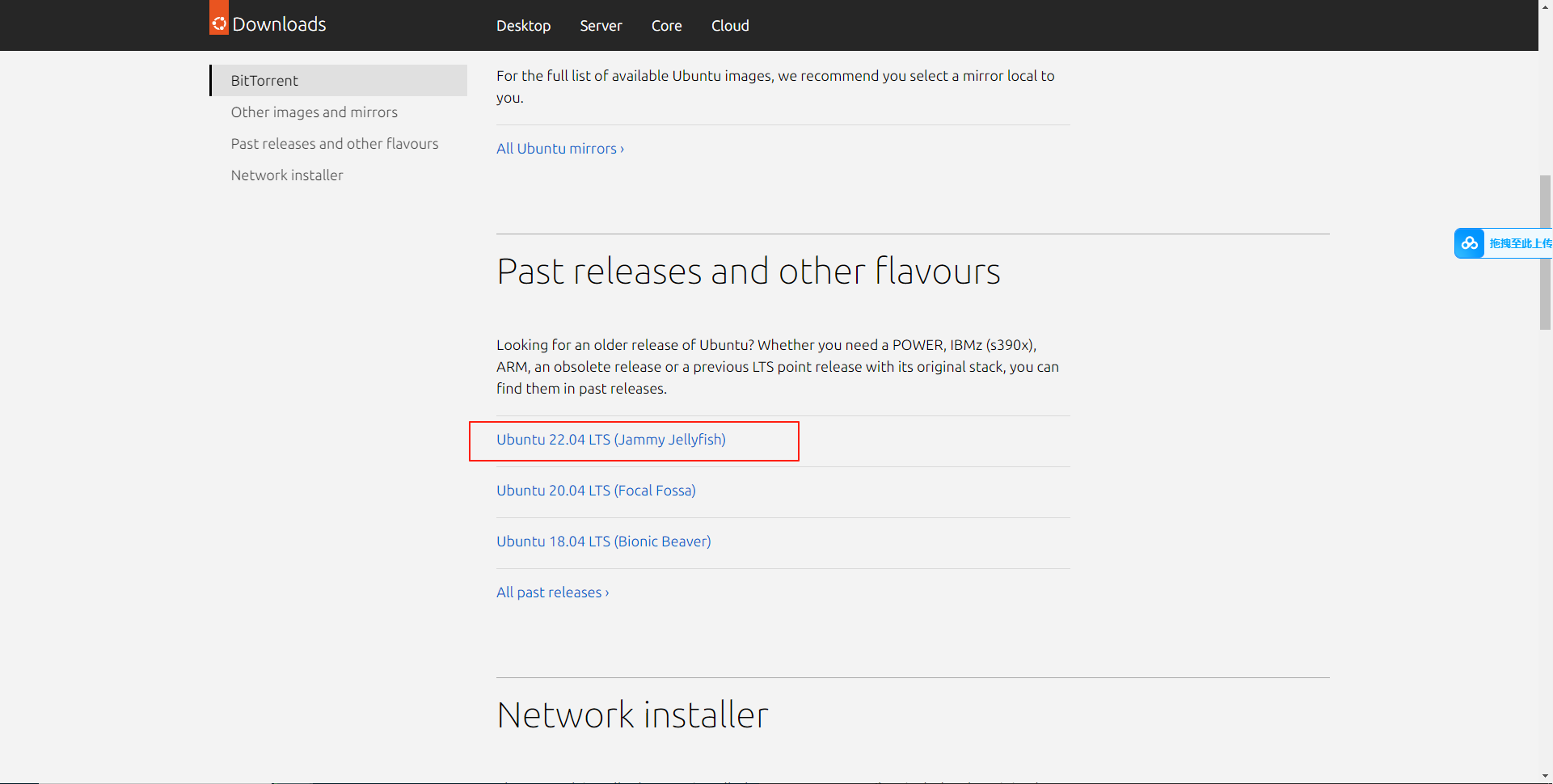Click the paragraph starting 'Looking for an older release'
Viewport: 1553px width, 784px height.
pyautogui.click(x=778, y=367)
